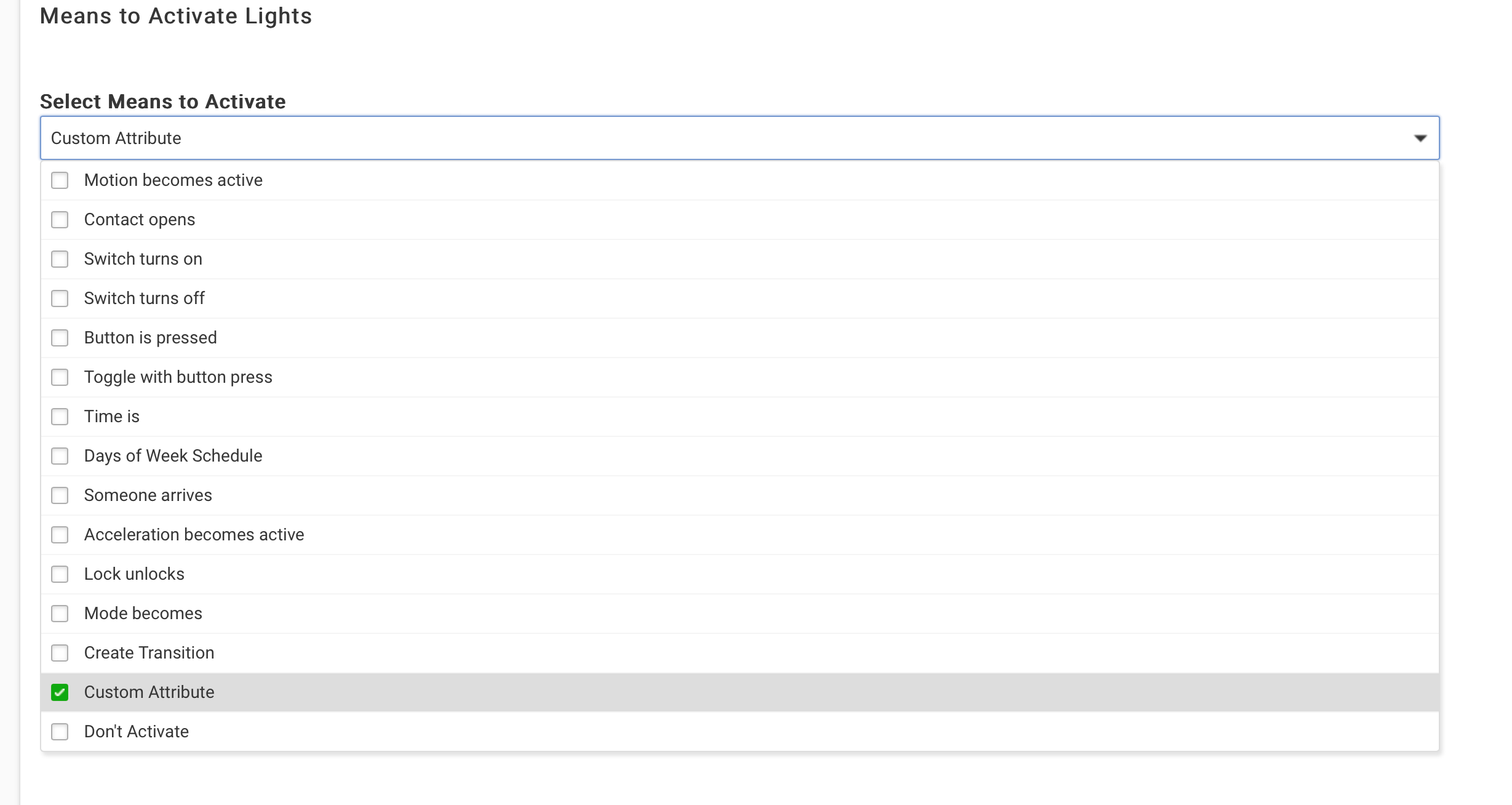The height and width of the screenshot is (805, 1512).
Task: Select Acceleration becomes active option
Action: coord(194,535)
